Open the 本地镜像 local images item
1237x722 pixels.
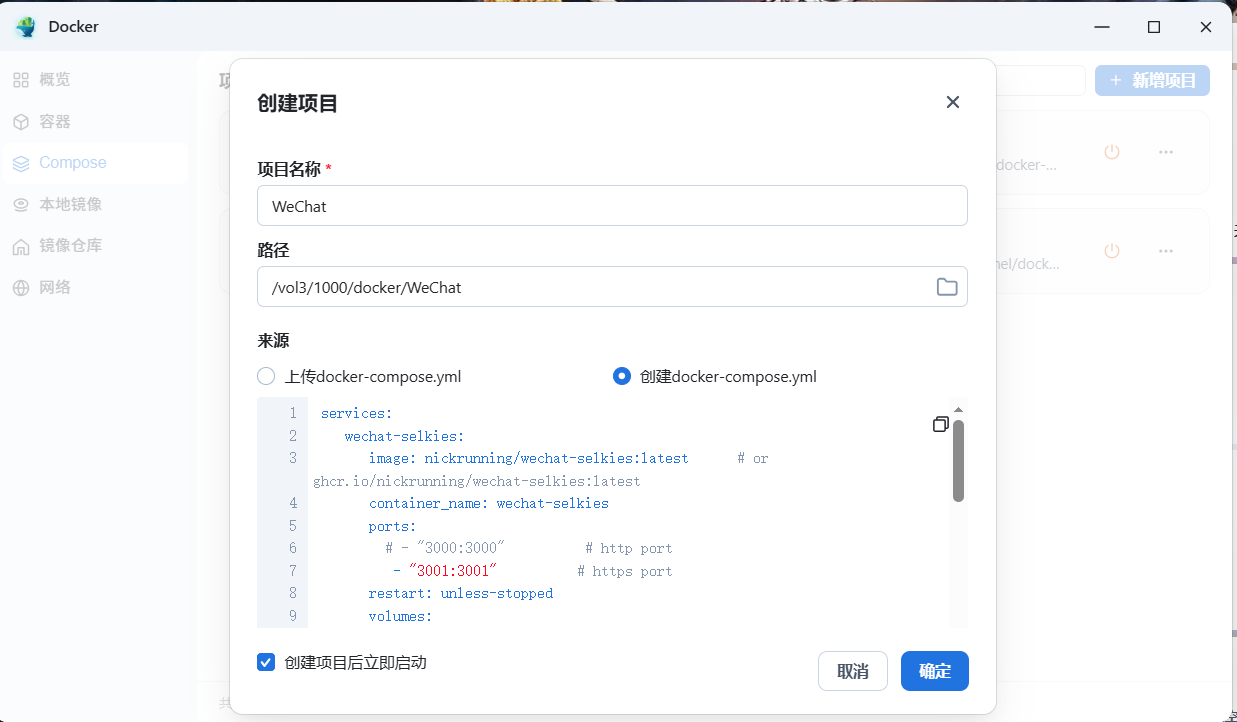(94, 205)
